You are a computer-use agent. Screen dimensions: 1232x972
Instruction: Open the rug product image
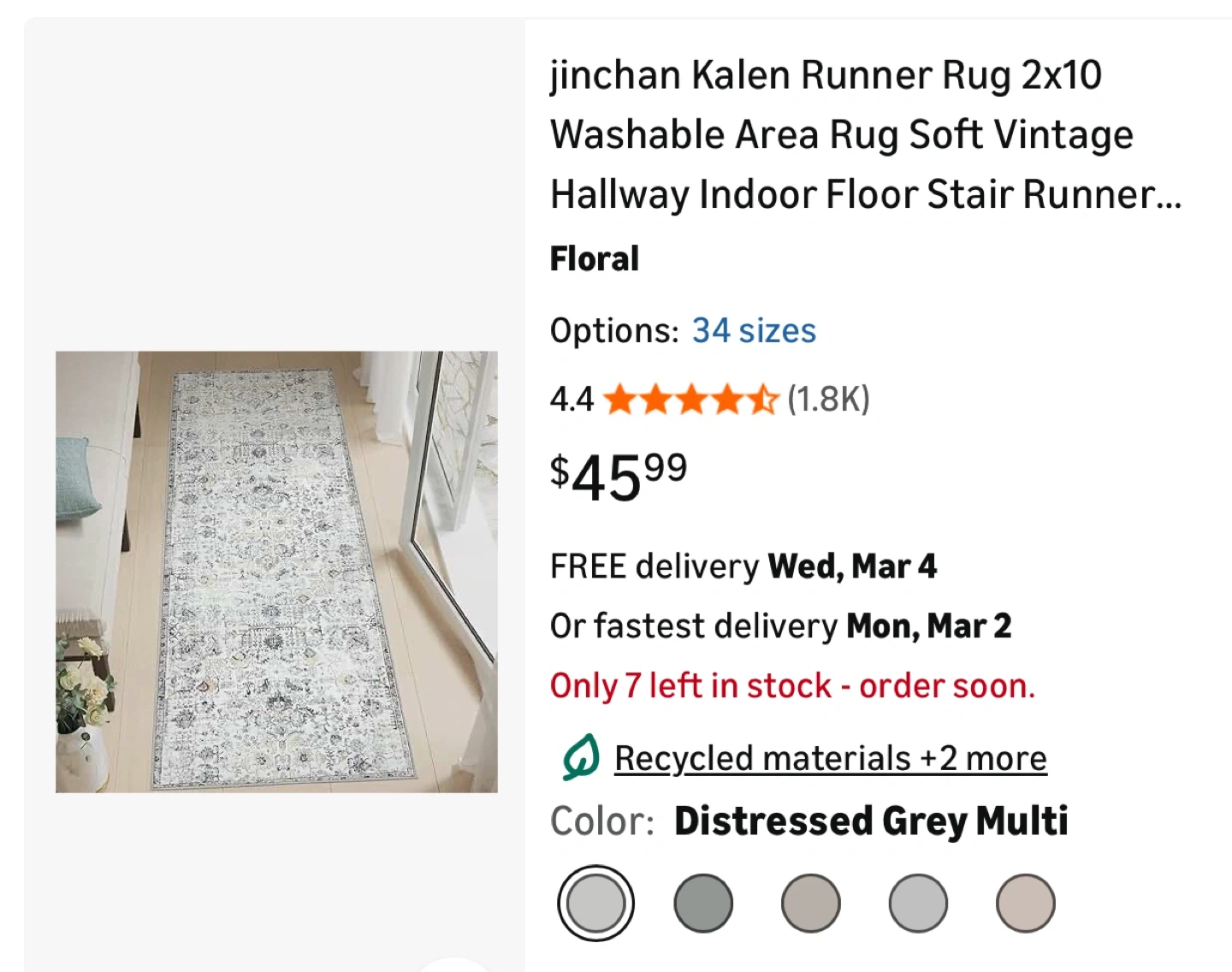coord(276,572)
